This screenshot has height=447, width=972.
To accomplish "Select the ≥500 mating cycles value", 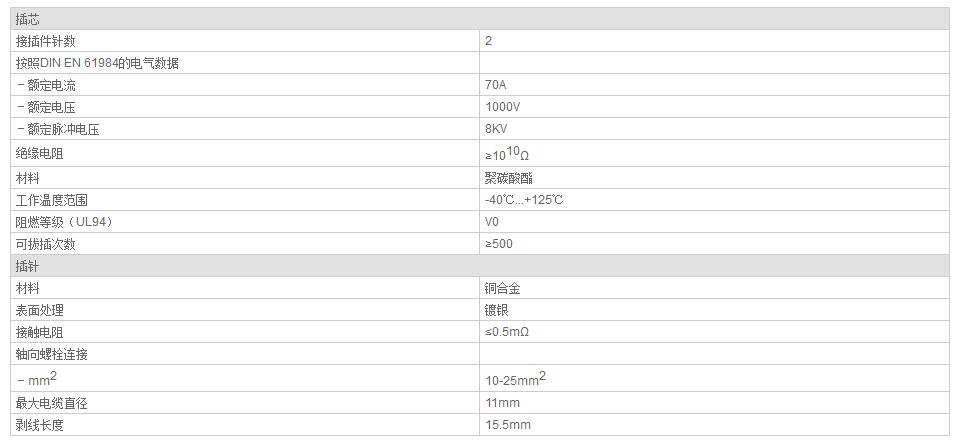I will tap(499, 244).
